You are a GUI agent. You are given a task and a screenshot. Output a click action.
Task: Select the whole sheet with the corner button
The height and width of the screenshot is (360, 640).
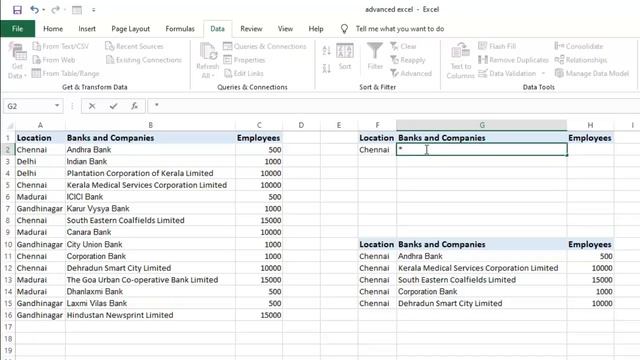click(8, 125)
